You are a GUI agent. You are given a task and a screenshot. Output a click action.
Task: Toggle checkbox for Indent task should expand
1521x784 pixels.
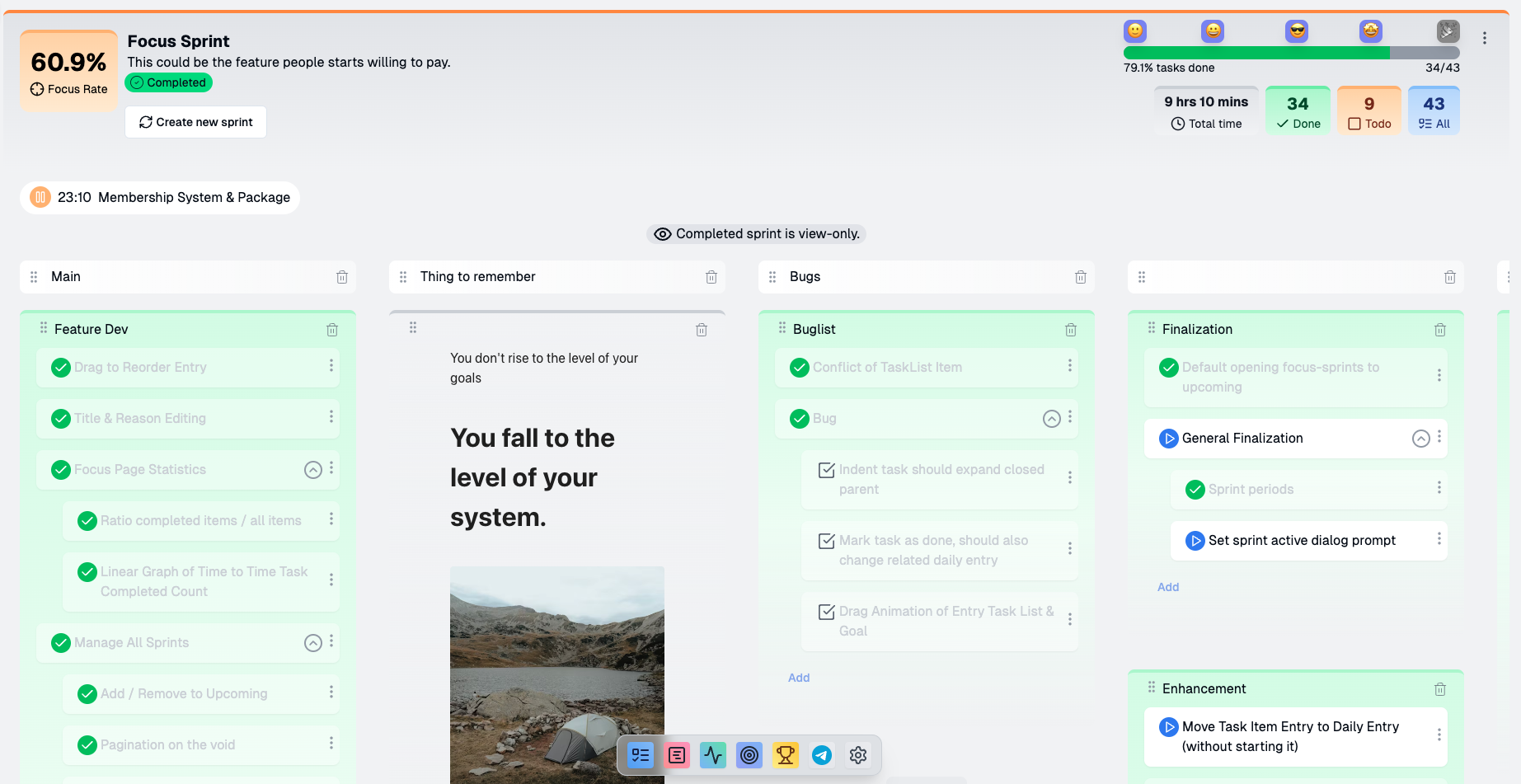click(x=826, y=470)
